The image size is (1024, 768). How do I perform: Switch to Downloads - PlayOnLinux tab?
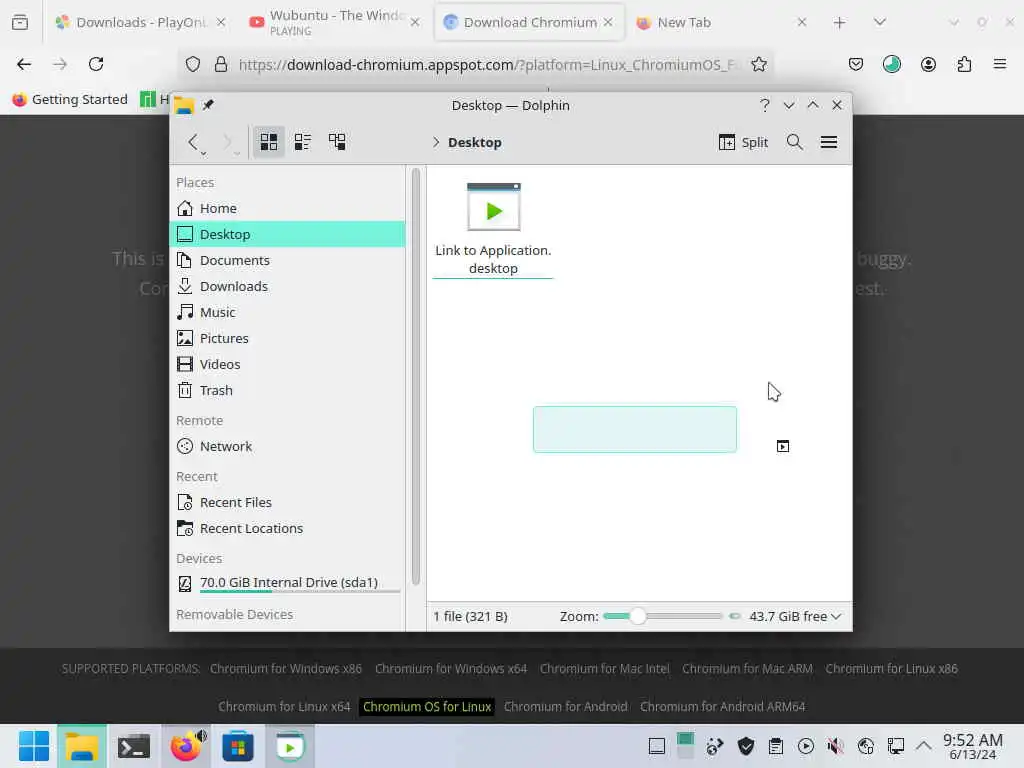(140, 22)
